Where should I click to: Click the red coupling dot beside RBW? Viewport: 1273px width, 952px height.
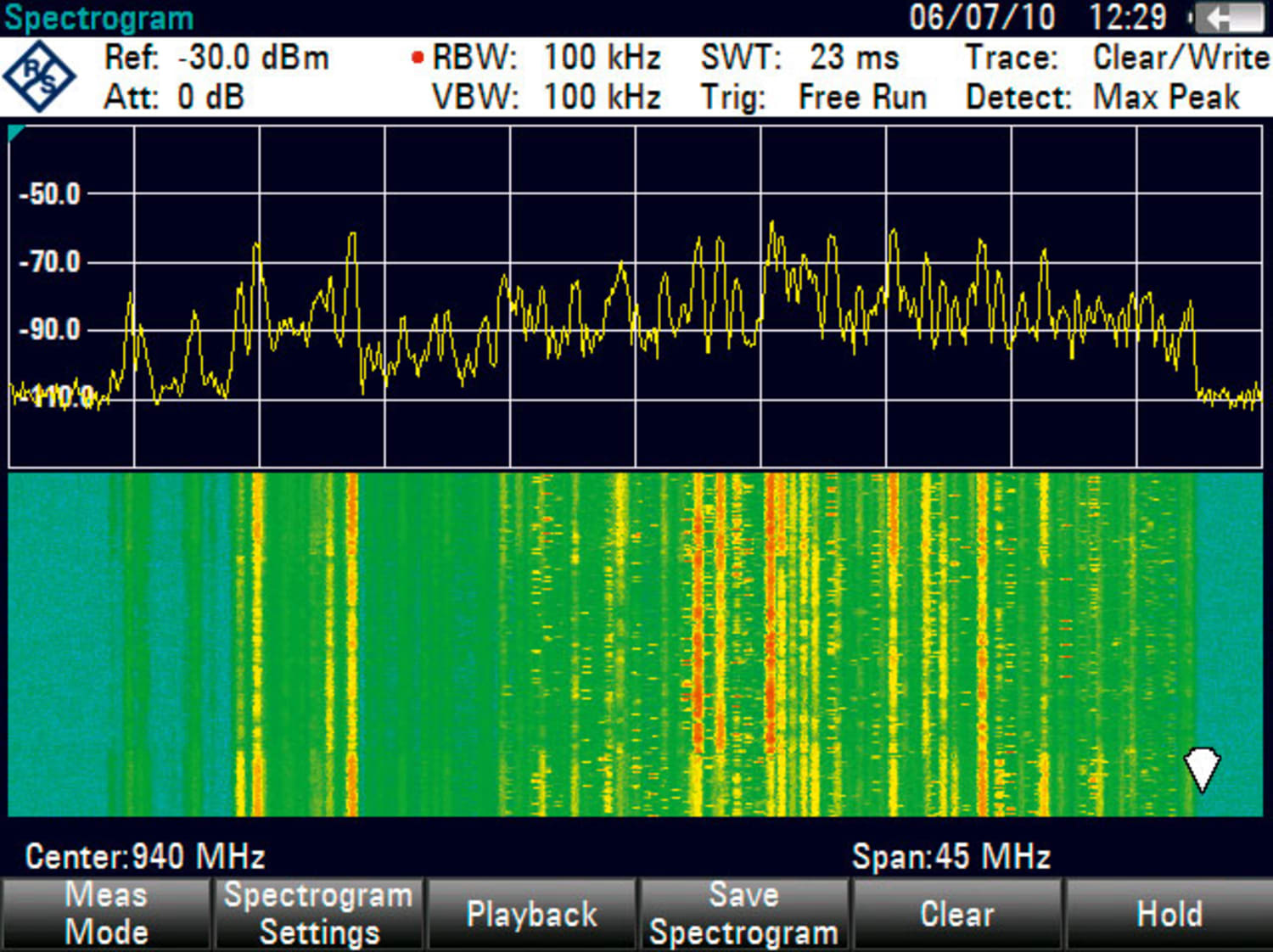(x=416, y=56)
